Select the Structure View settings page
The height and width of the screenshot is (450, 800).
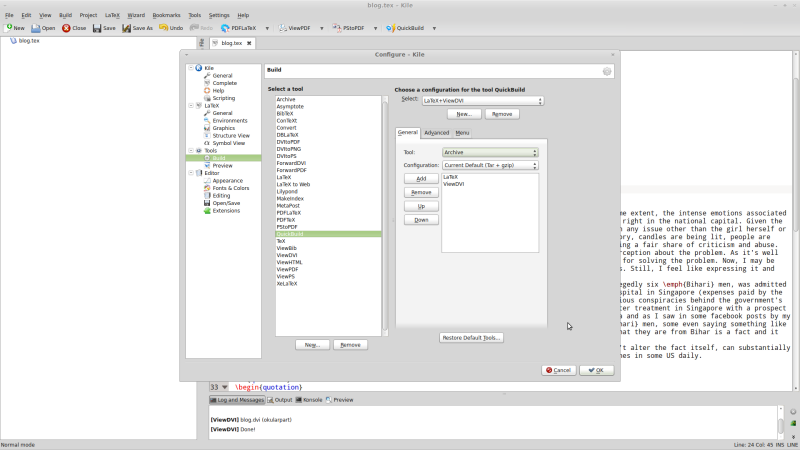click(231, 136)
